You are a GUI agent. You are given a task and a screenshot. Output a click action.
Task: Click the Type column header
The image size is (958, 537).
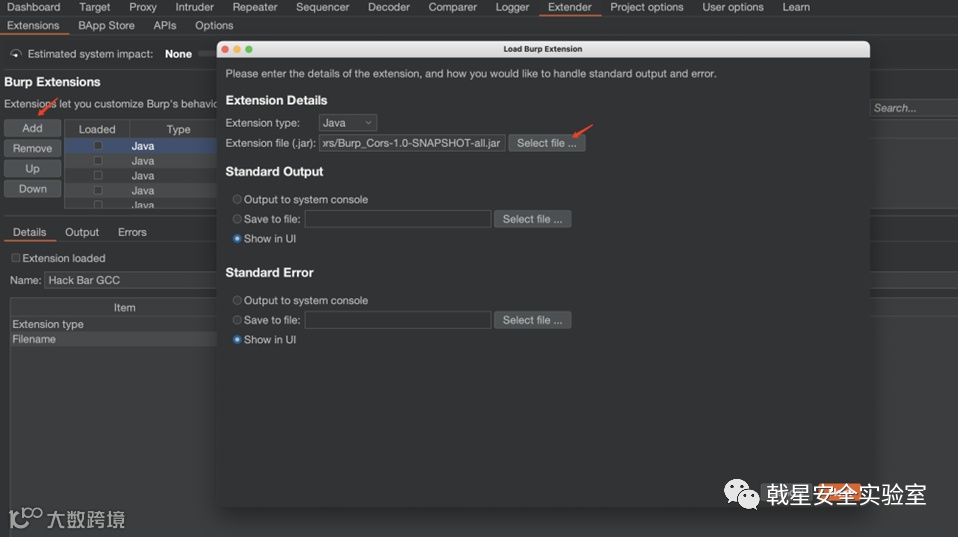coord(178,130)
